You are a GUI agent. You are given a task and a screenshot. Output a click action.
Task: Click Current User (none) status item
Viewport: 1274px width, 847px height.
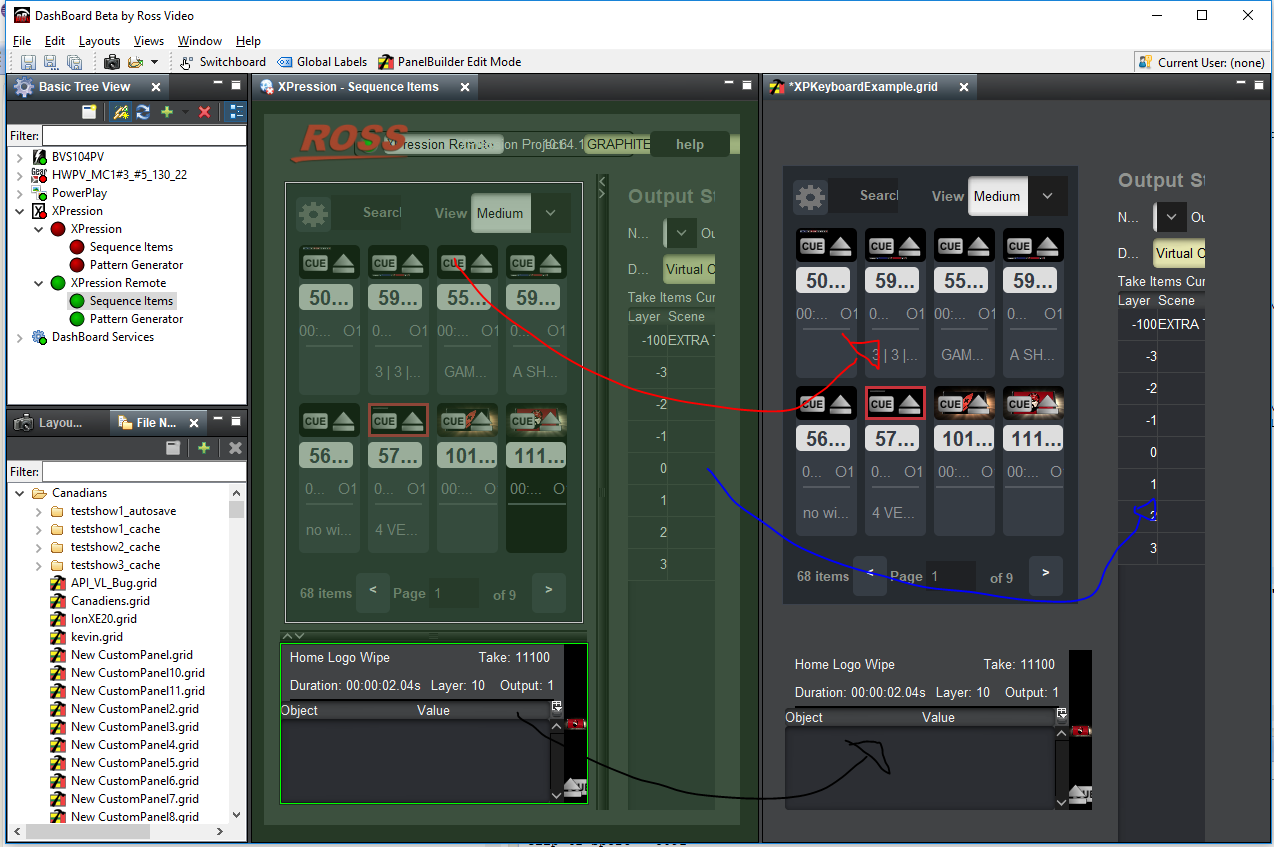(1202, 62)
